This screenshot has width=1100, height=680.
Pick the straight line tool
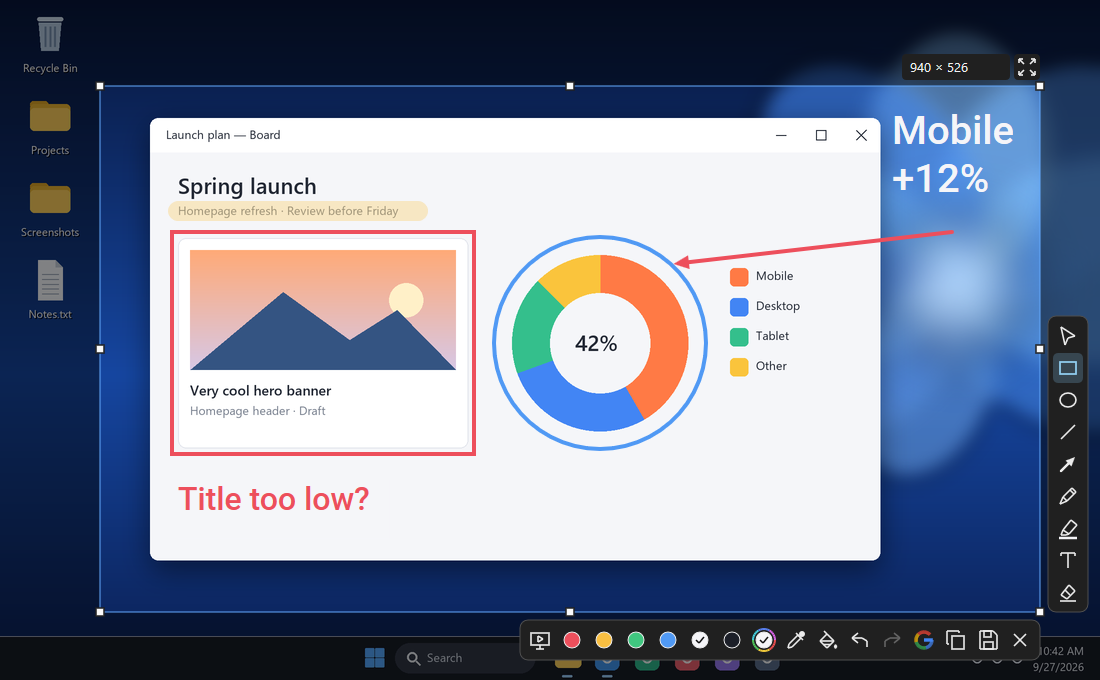point(1068,432)
